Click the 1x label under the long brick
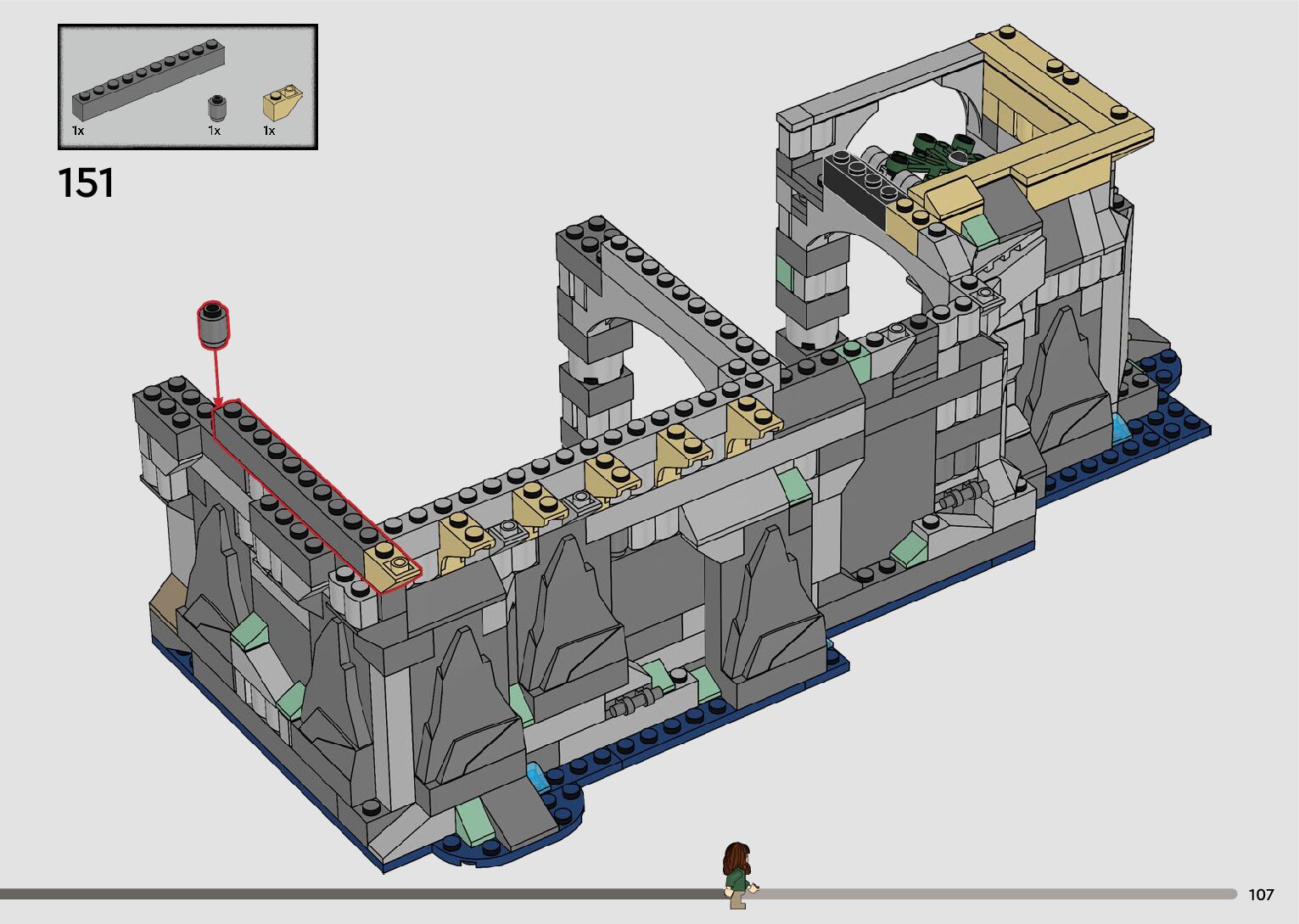1299x924 pixels. coord(78,131)
